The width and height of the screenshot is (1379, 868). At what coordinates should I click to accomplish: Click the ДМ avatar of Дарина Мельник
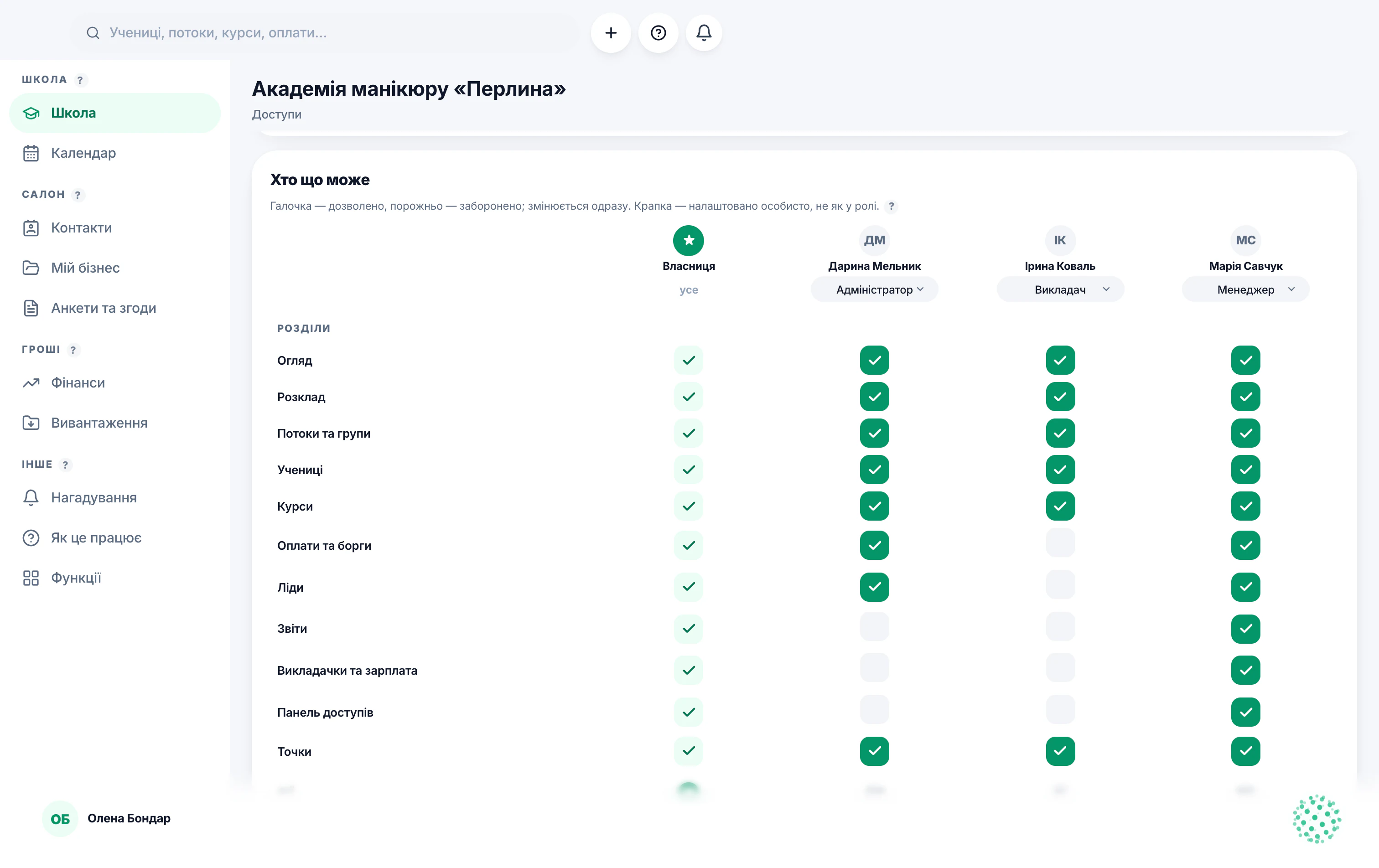click(x=875, y=240)
